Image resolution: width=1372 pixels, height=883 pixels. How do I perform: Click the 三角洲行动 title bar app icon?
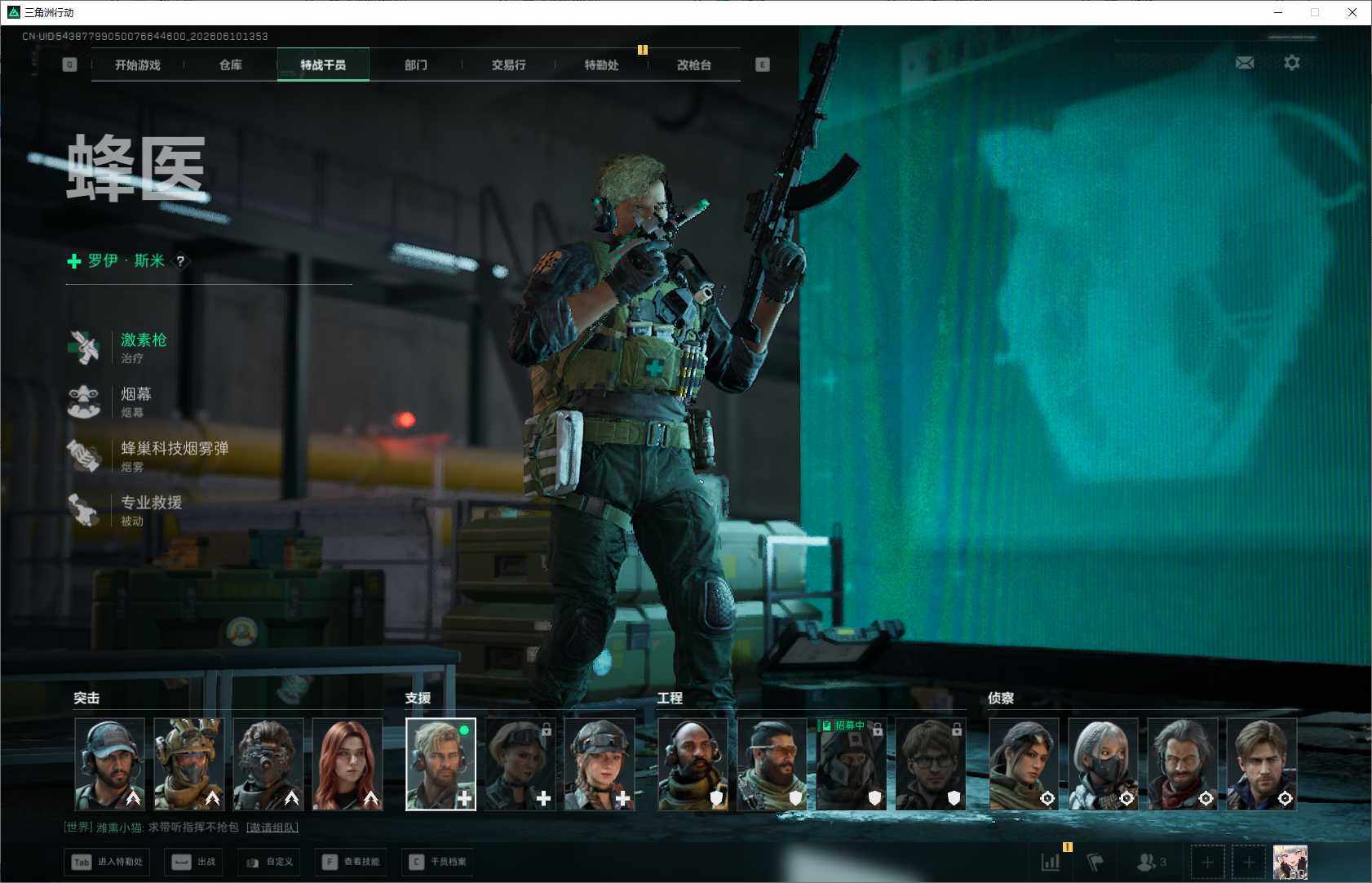[x=13, y=12]
